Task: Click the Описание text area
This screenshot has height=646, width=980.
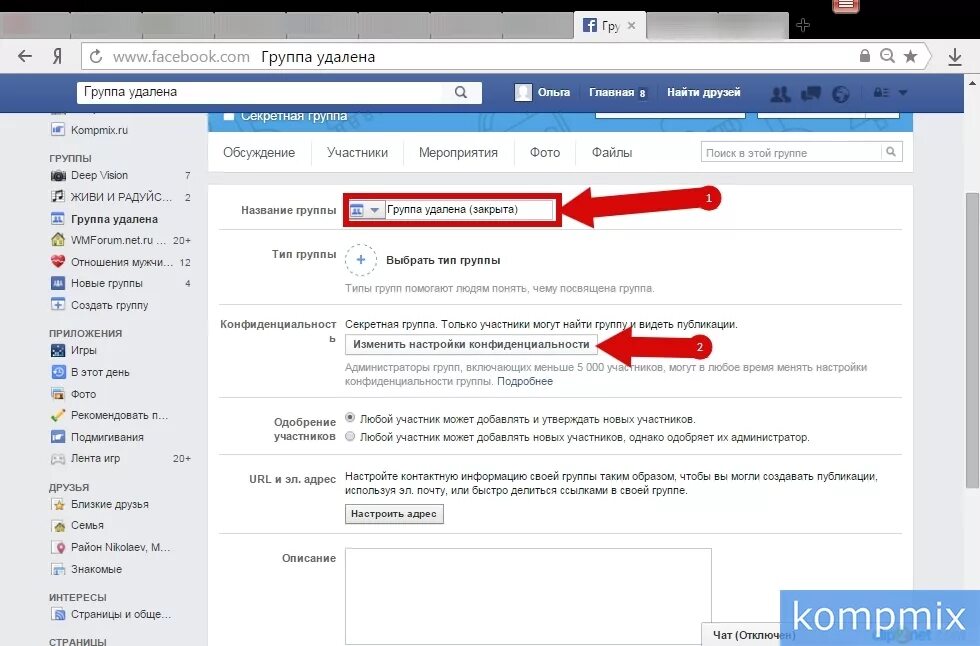Action: pyautogui.click(x=528, y=597)
